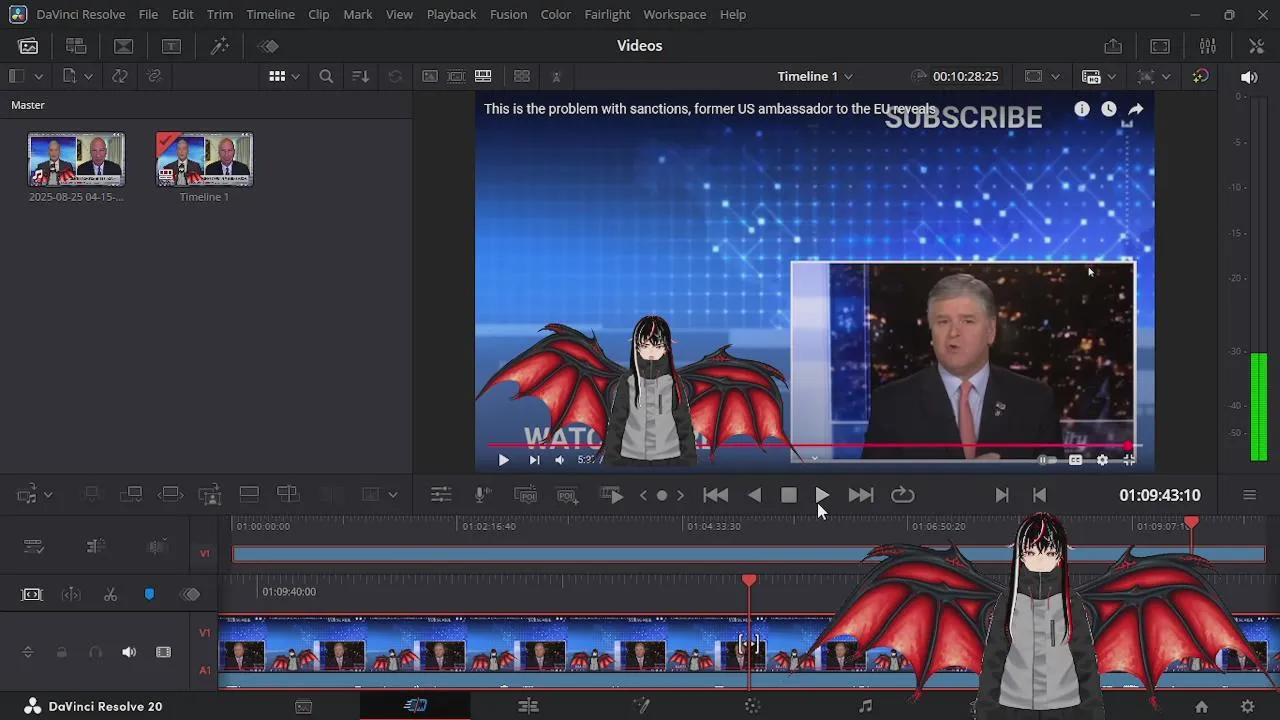The width and height of the screenshot is (1280, 720).
Task: Open the Workspace menu
Action: 674,14
